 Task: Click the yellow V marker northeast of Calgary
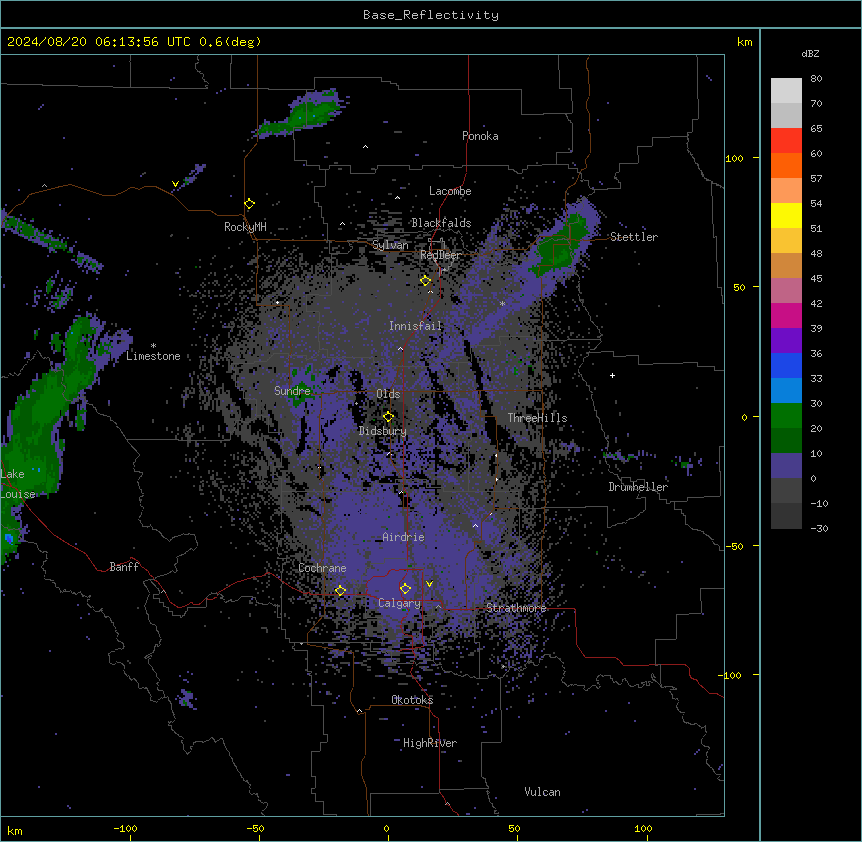(429, 584)
